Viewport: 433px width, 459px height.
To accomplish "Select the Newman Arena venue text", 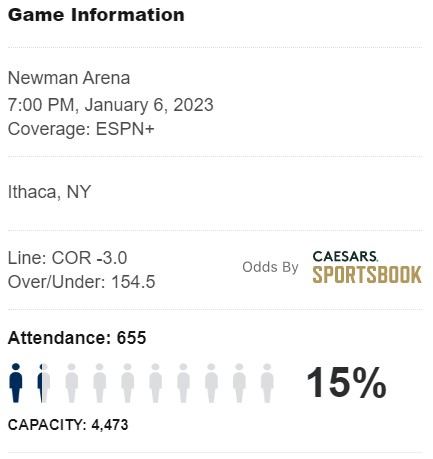I will (x=69, y=78).
